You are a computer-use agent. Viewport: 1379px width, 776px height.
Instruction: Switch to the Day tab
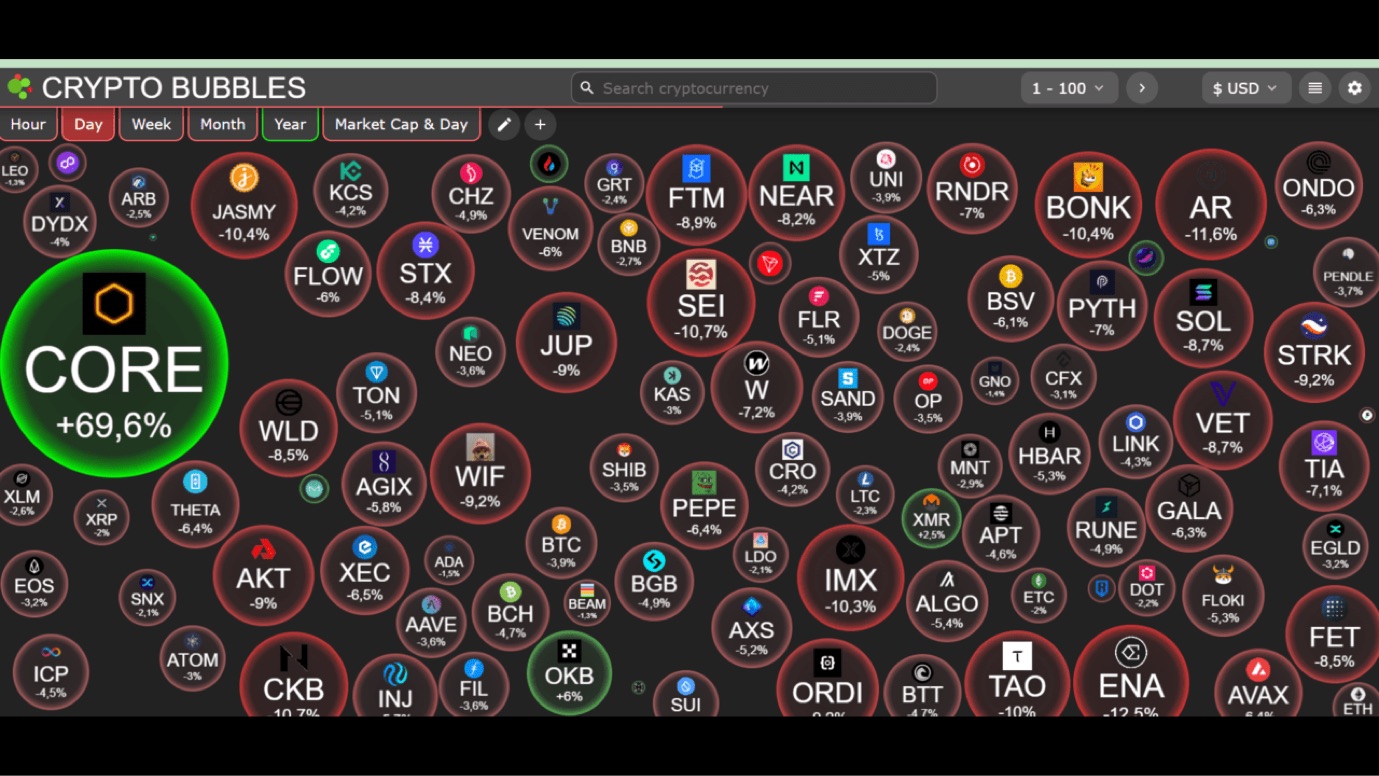(x=88, y=124)
